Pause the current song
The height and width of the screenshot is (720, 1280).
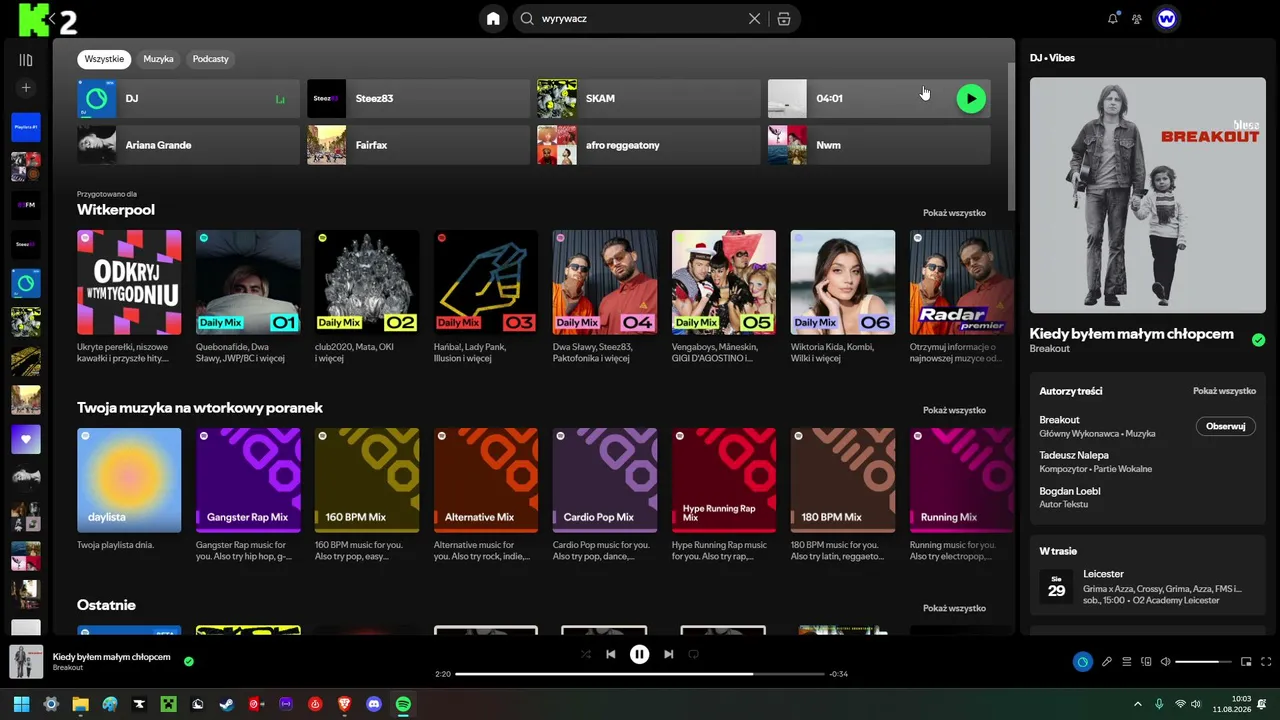[x=639, y=654]
